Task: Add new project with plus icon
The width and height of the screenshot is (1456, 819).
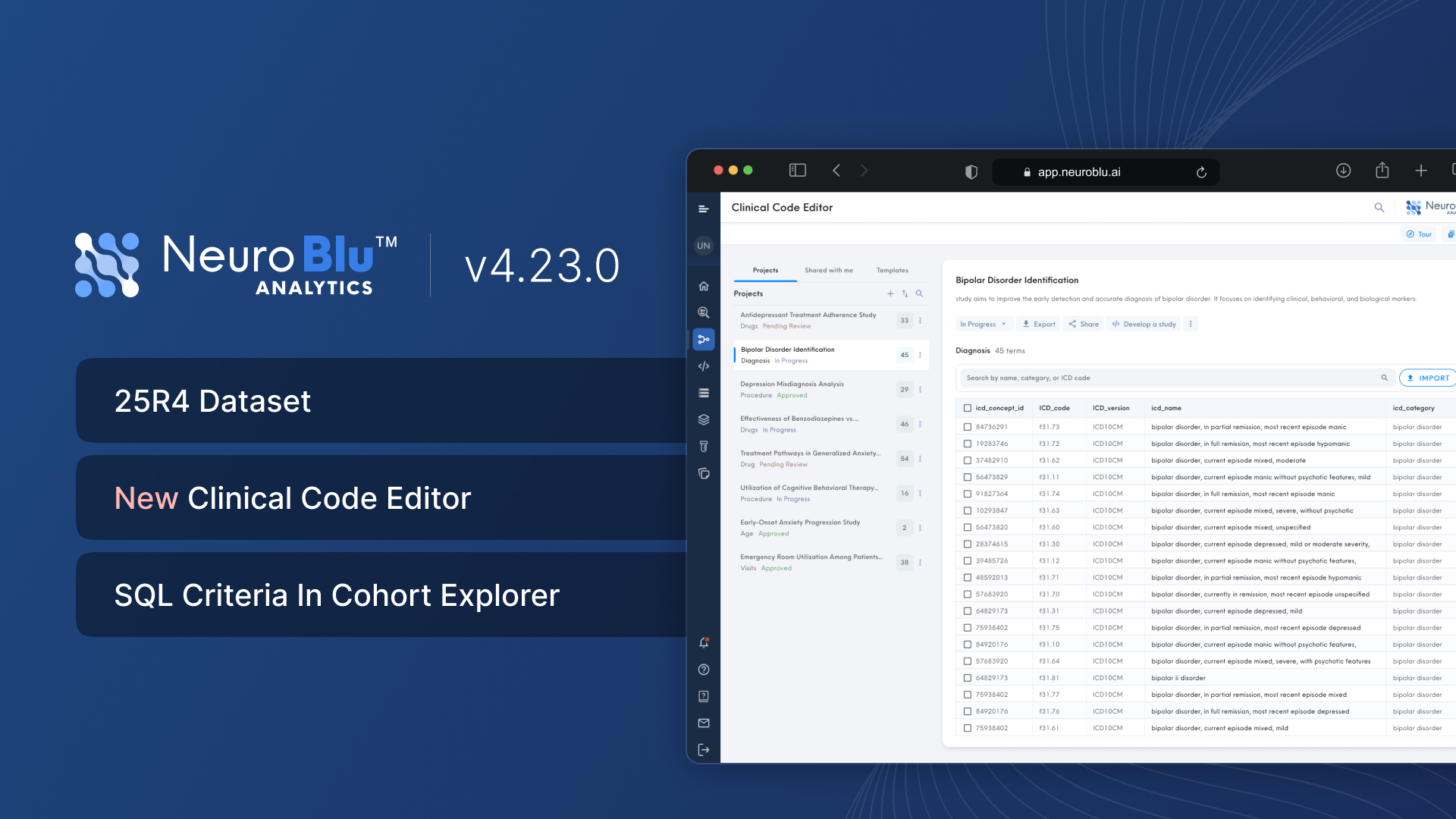Action: [890, 293]
